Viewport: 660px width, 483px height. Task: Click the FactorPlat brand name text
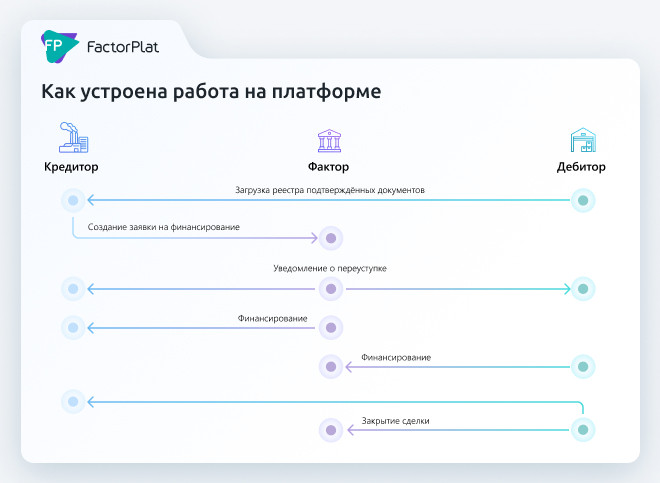123,47
